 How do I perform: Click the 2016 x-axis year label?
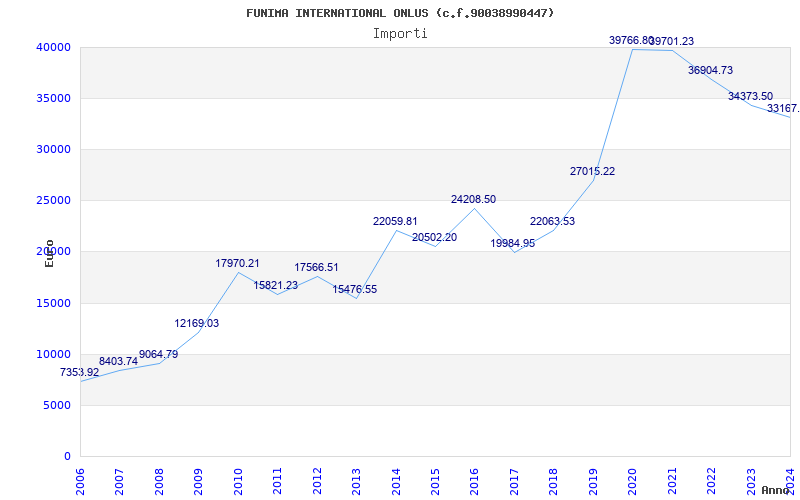(x=474, y=481)
